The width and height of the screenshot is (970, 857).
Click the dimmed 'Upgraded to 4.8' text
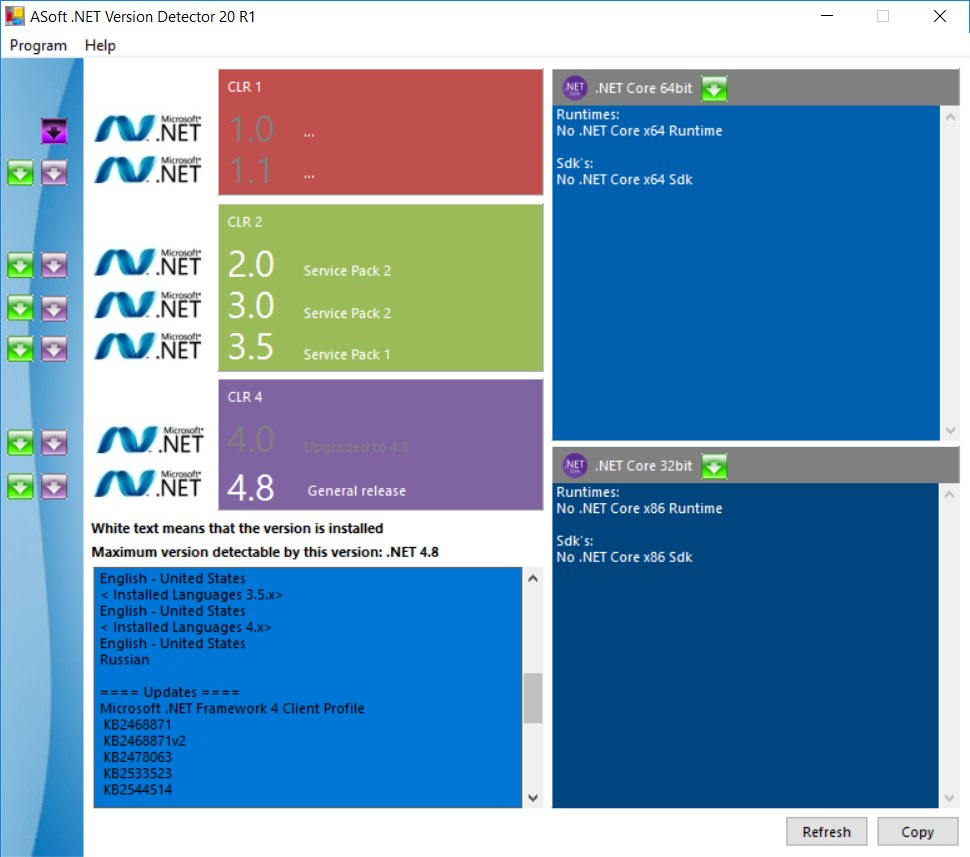tap(356, 447)
